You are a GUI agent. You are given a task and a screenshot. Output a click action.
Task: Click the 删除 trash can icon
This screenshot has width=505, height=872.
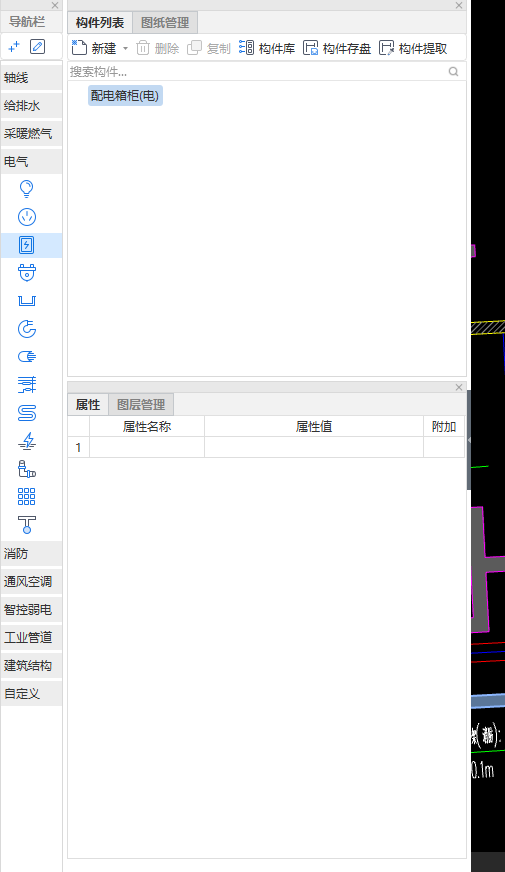point(143,48)
